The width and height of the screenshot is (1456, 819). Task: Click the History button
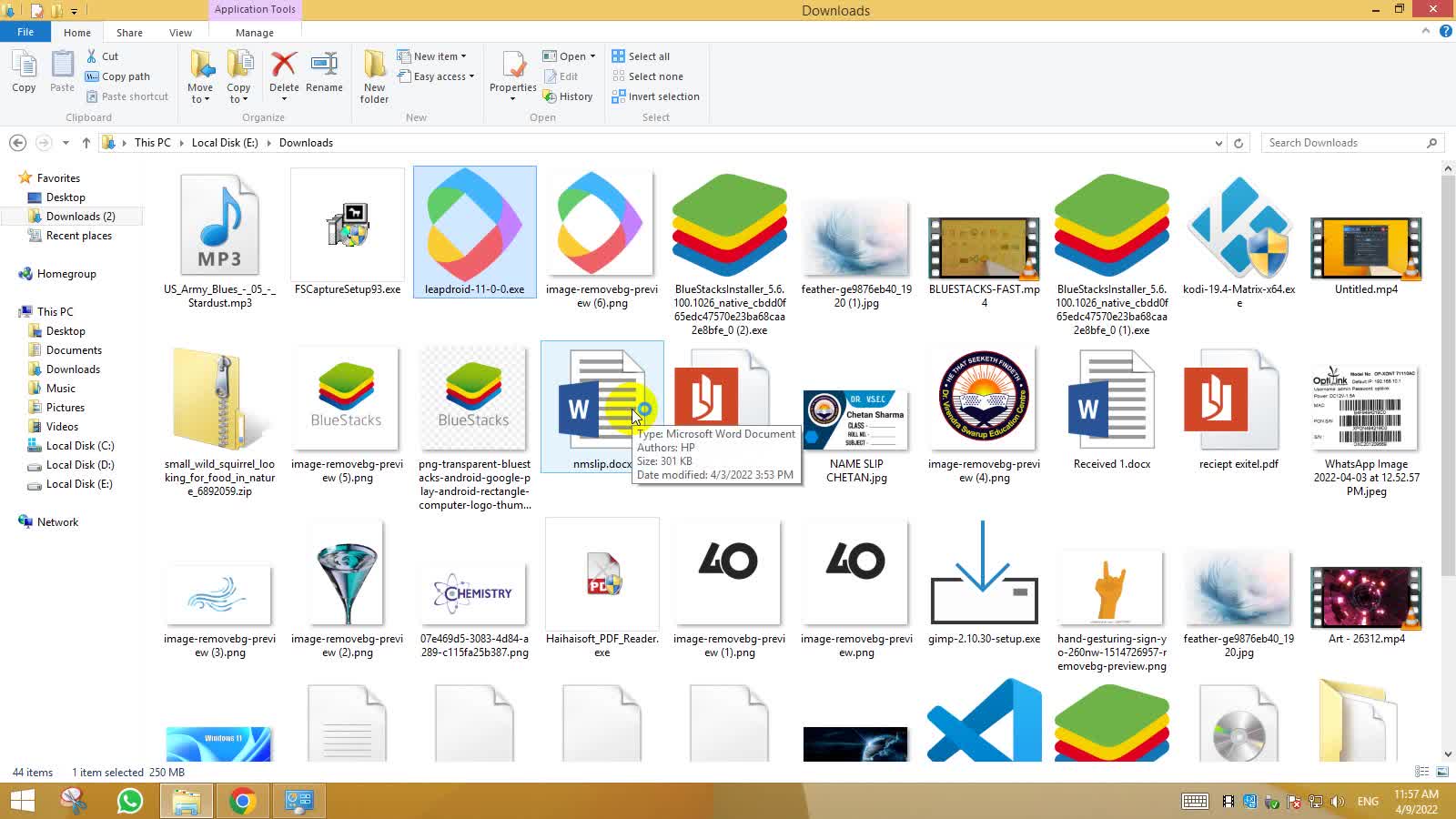(568, 96)
